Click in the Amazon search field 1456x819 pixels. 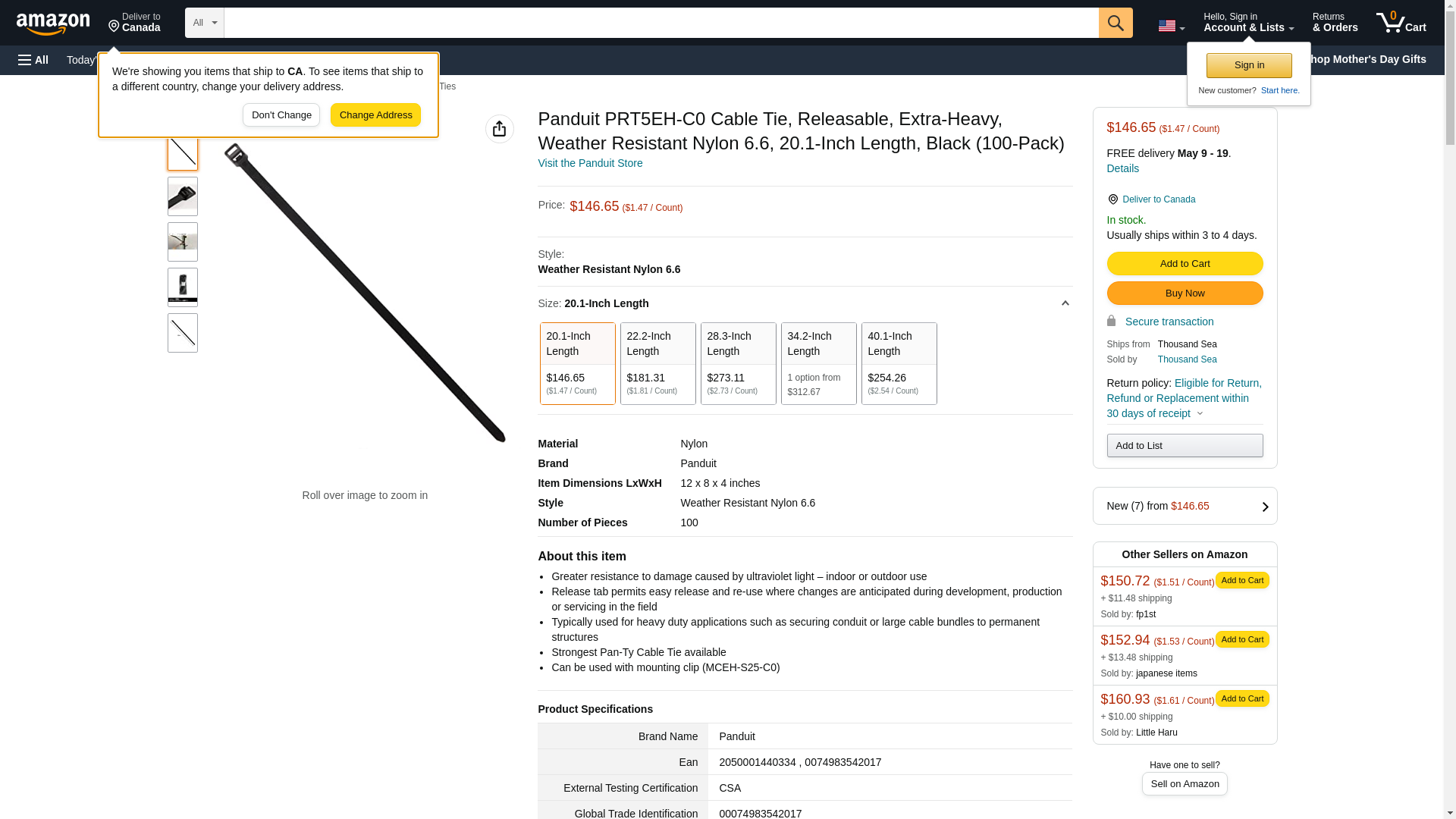click(660, 23)
